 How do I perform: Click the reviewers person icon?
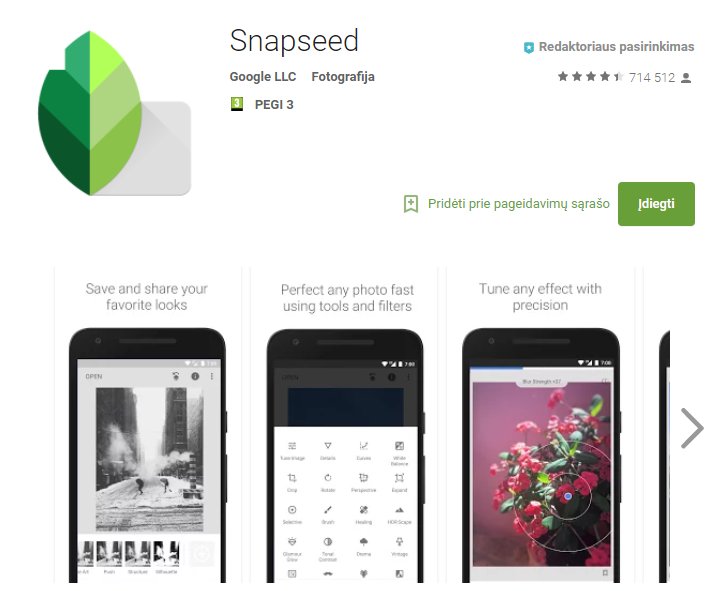(x=686, y=78)
